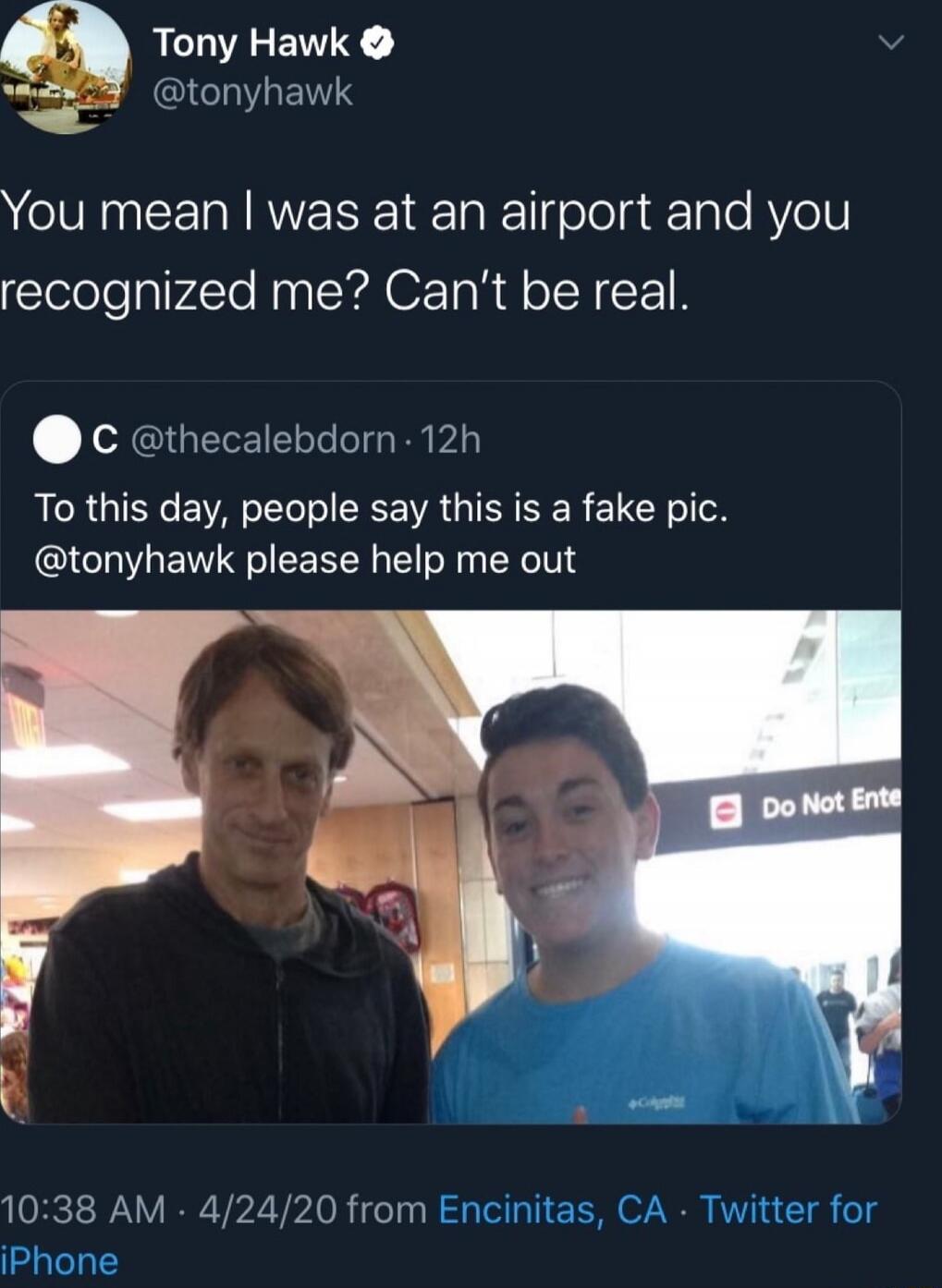942x1288 pixels.
Task: Click the red no-entry icon in photo
Action: (x=727, y=810)
